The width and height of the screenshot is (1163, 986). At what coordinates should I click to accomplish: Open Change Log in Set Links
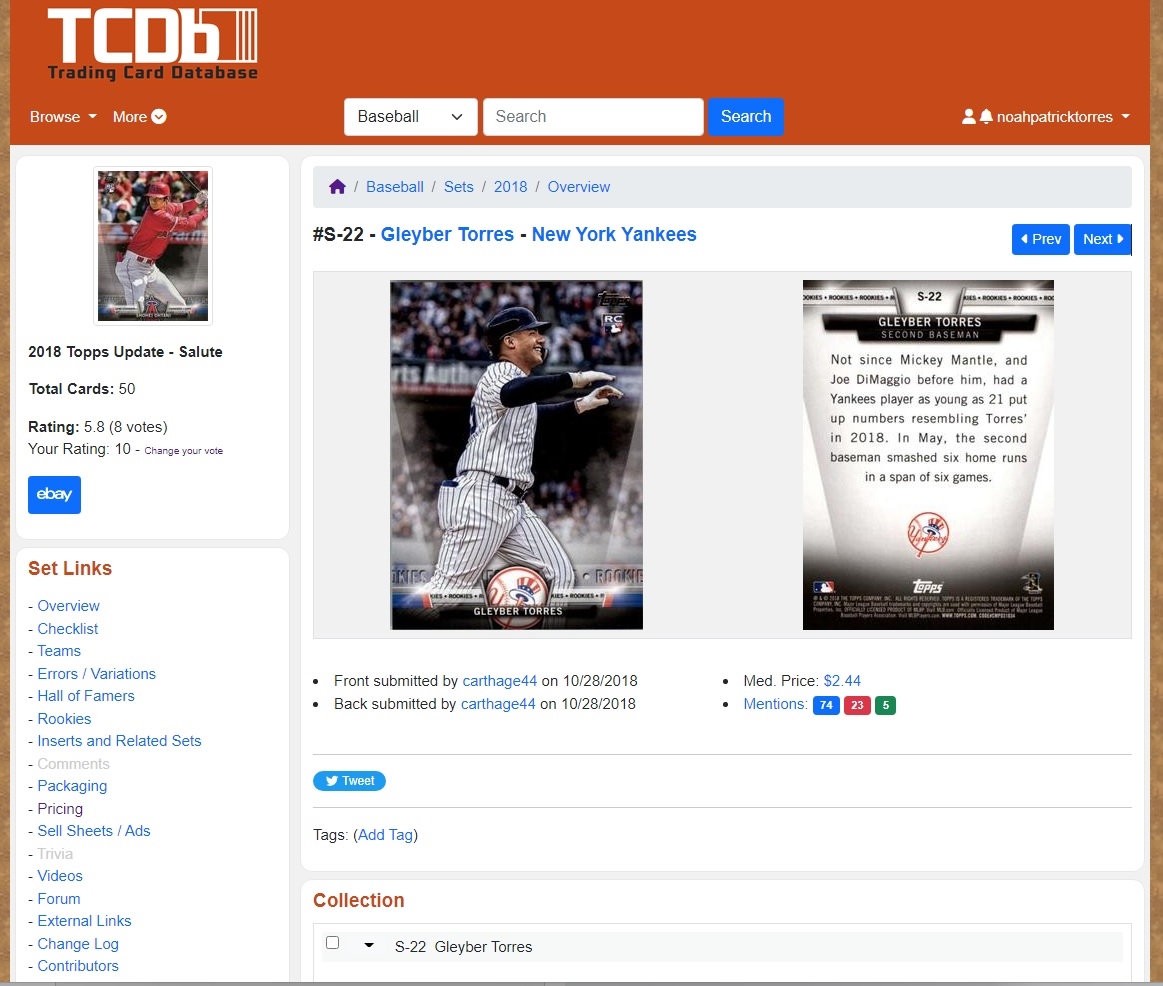click(78, 944)
